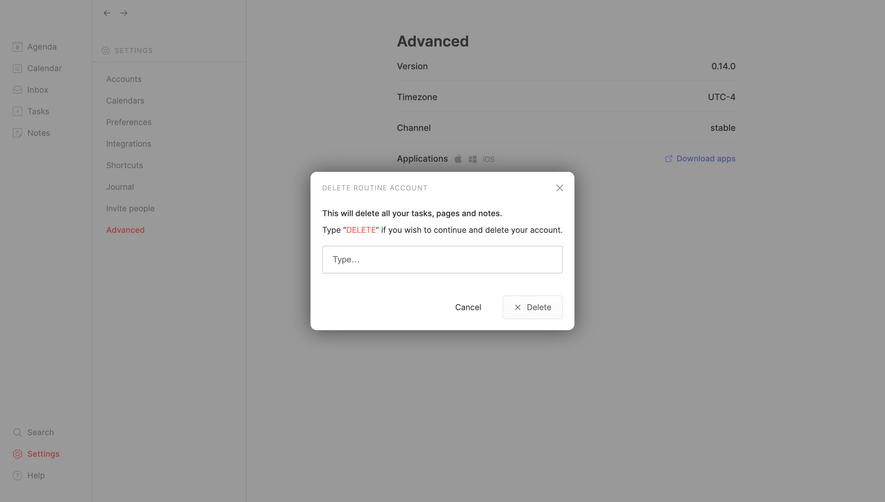Open Preferences settings section
The height and width of the screenshot is (502, 885).
129,122
